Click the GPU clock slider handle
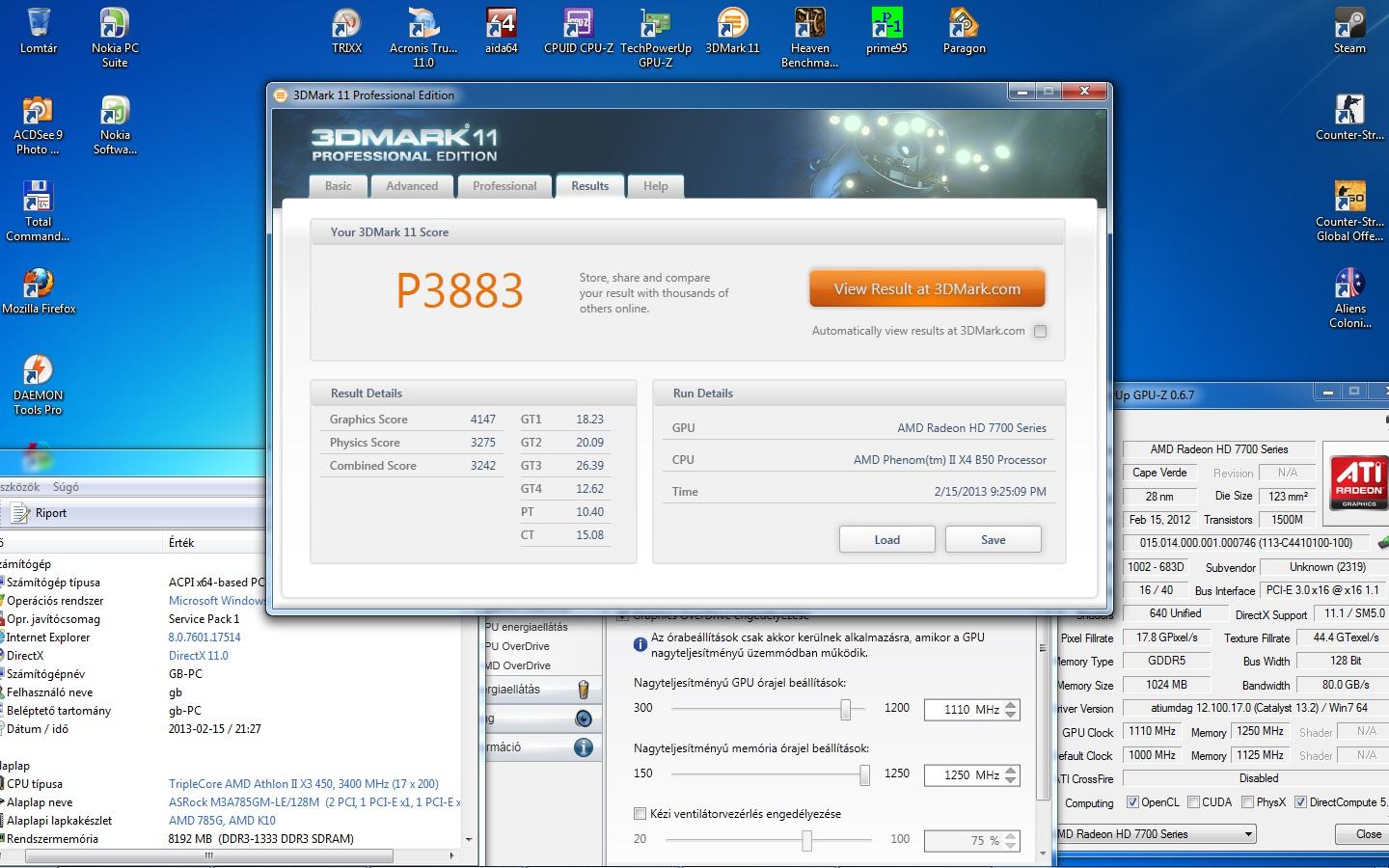The height and width of the screenshot is (868, 1389). 845,710
